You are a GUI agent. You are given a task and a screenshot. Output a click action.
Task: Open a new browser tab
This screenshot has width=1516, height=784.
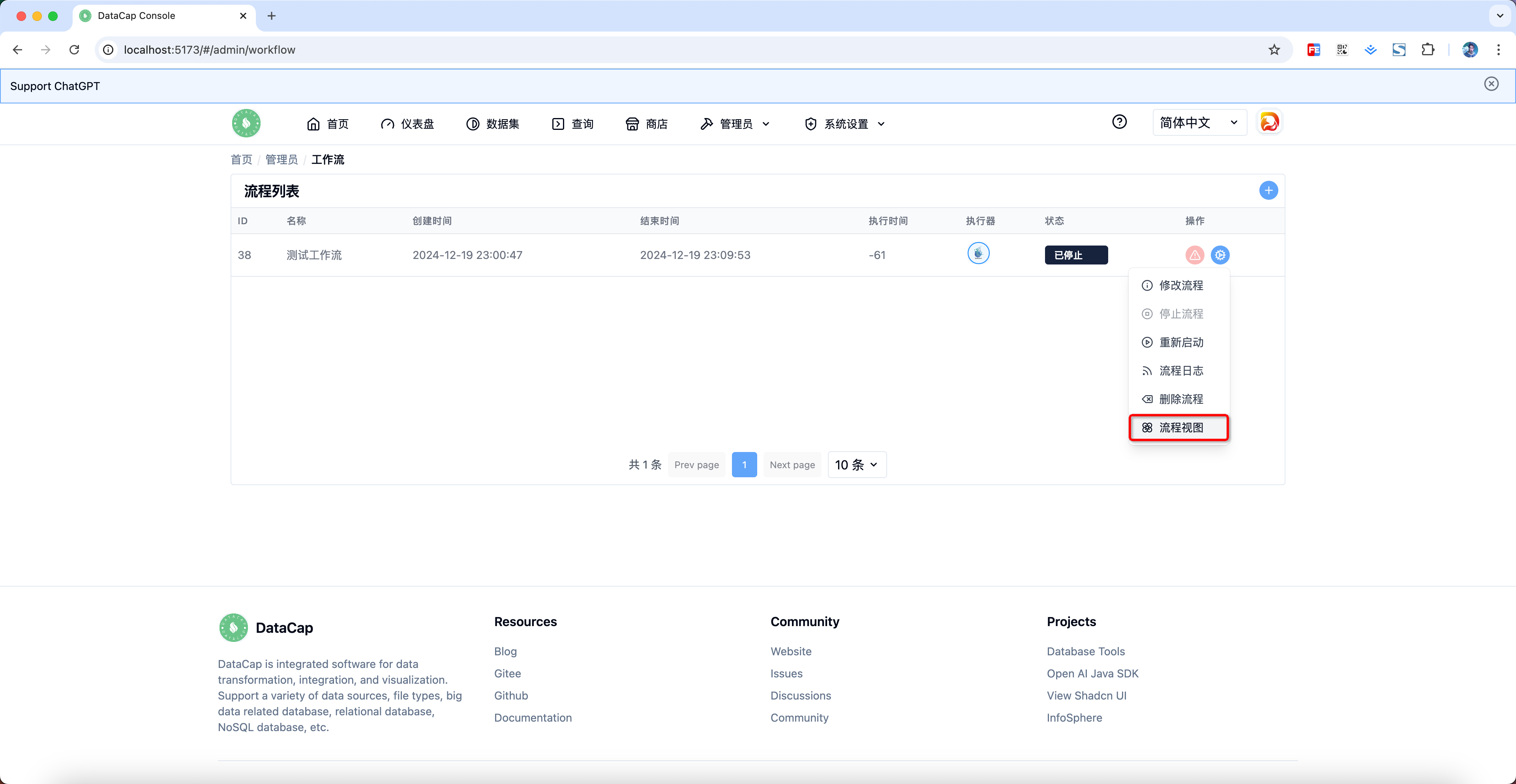pos(271,16)
